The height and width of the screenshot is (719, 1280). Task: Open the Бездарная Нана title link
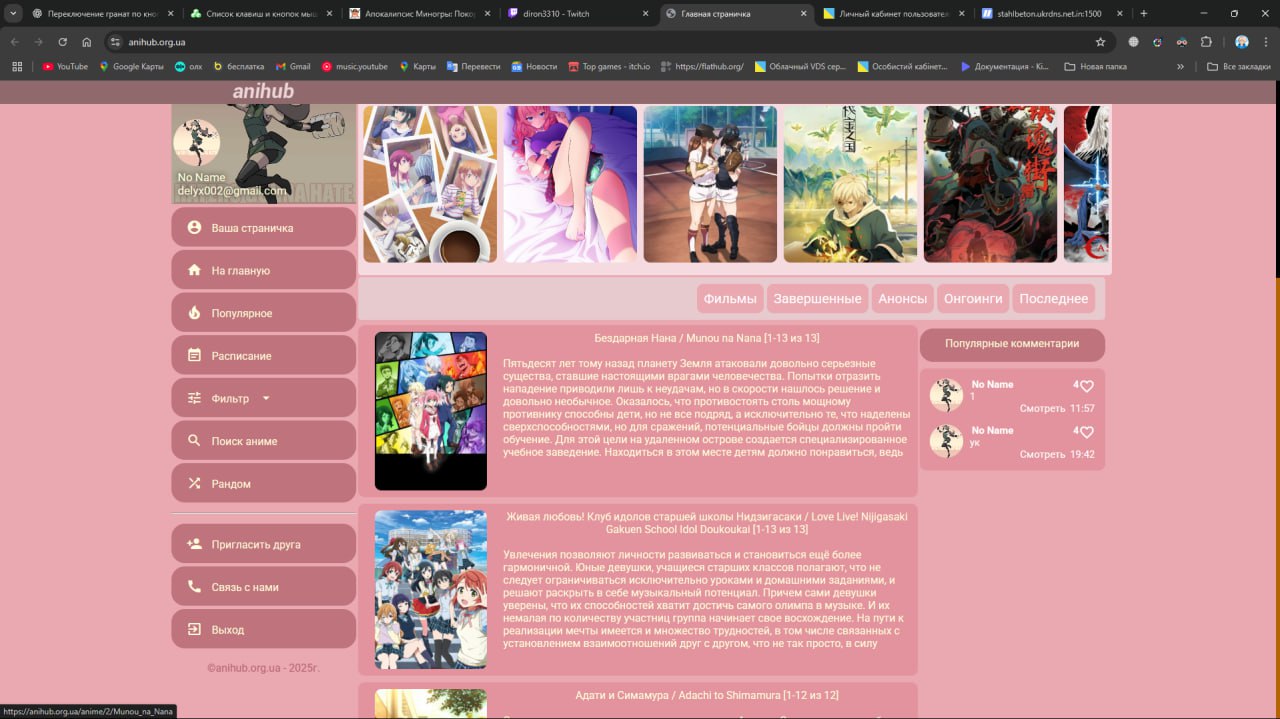tap(706, 338)
